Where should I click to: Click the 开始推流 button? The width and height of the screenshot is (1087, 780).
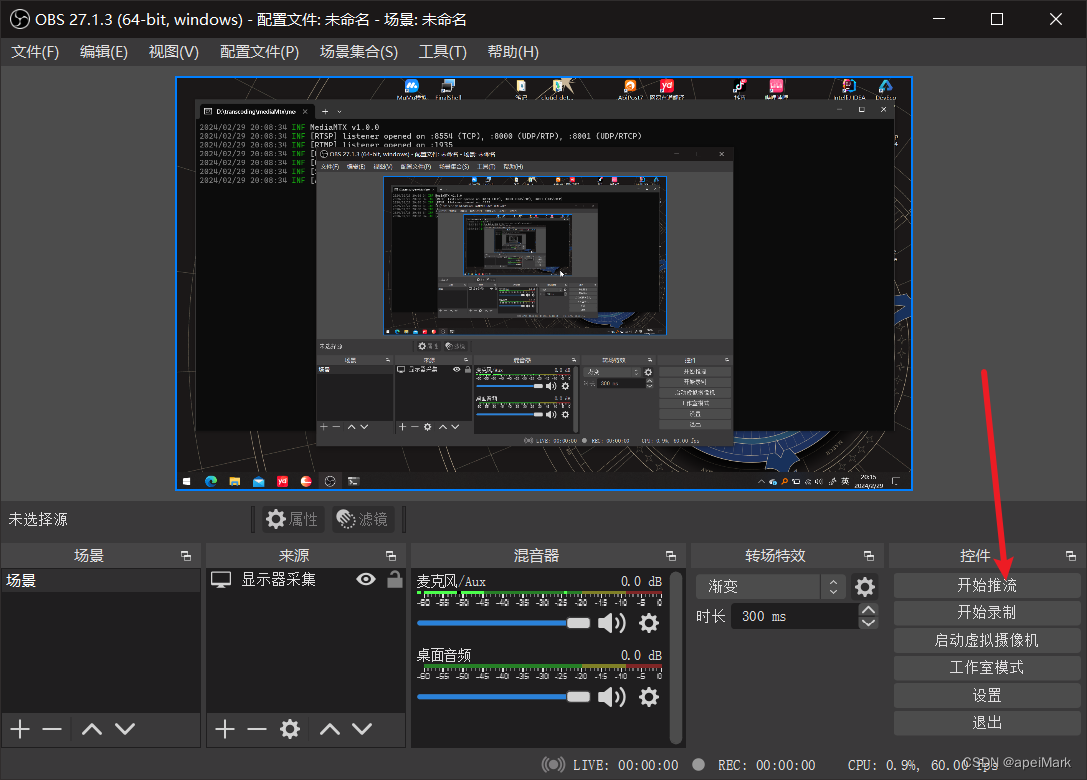click(986, 585)
